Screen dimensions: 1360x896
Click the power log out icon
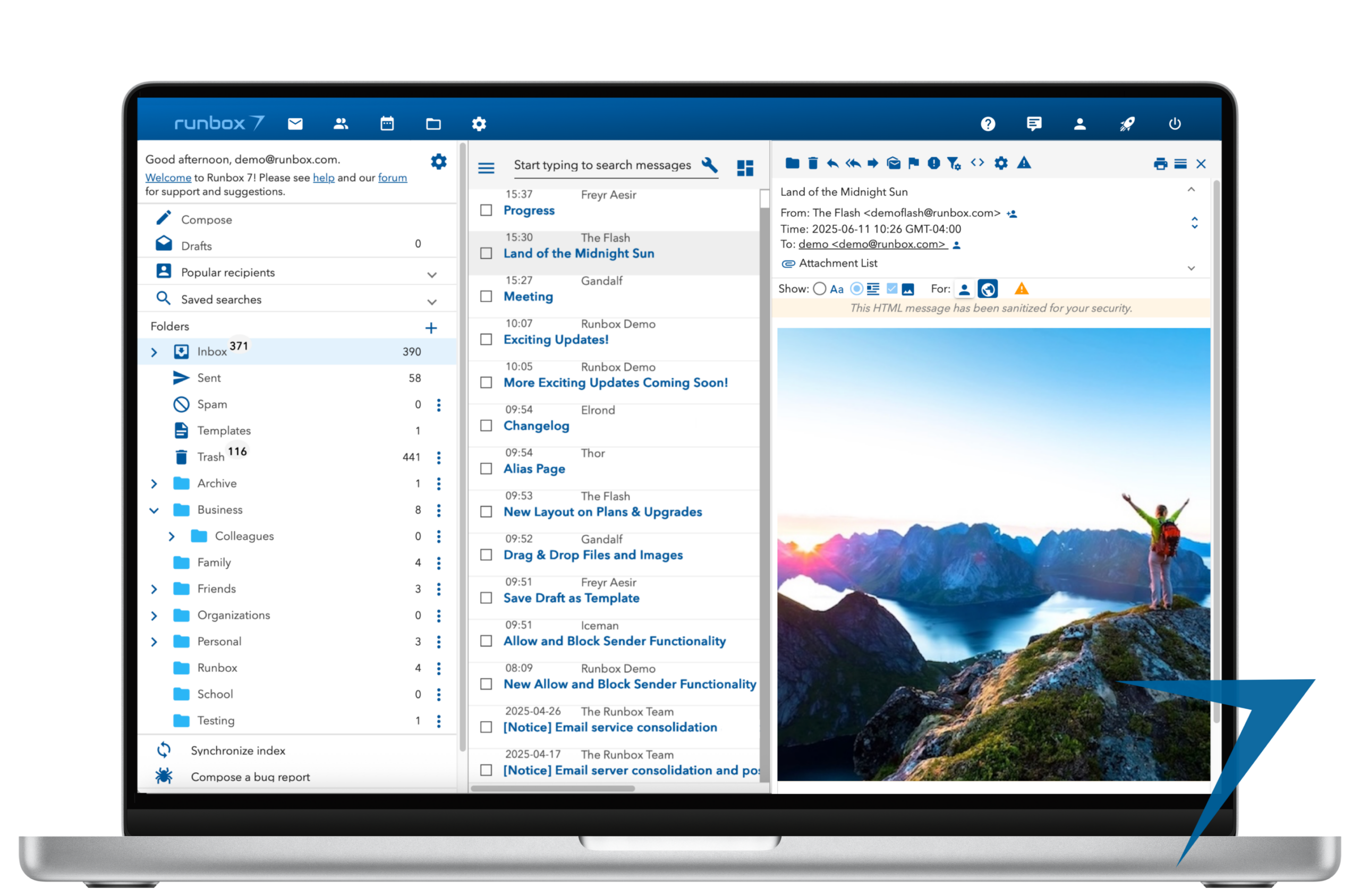1175,124
